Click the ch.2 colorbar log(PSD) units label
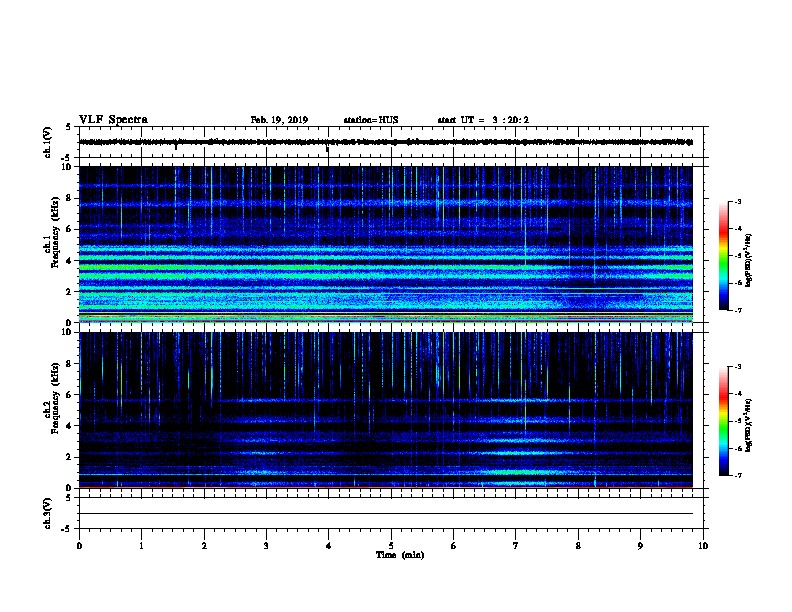The width and height of the screenshot is (792, 612). (748, 425)
